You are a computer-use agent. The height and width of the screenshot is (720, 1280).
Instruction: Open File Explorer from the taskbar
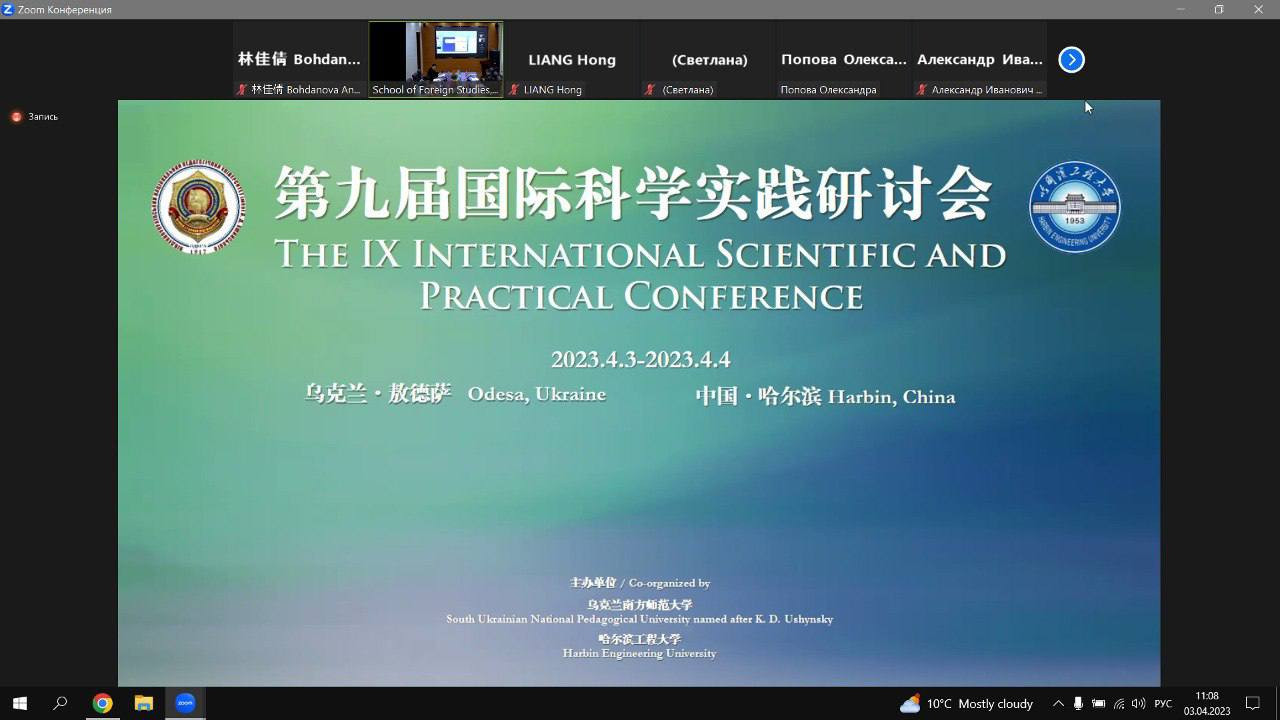[143, 703]
